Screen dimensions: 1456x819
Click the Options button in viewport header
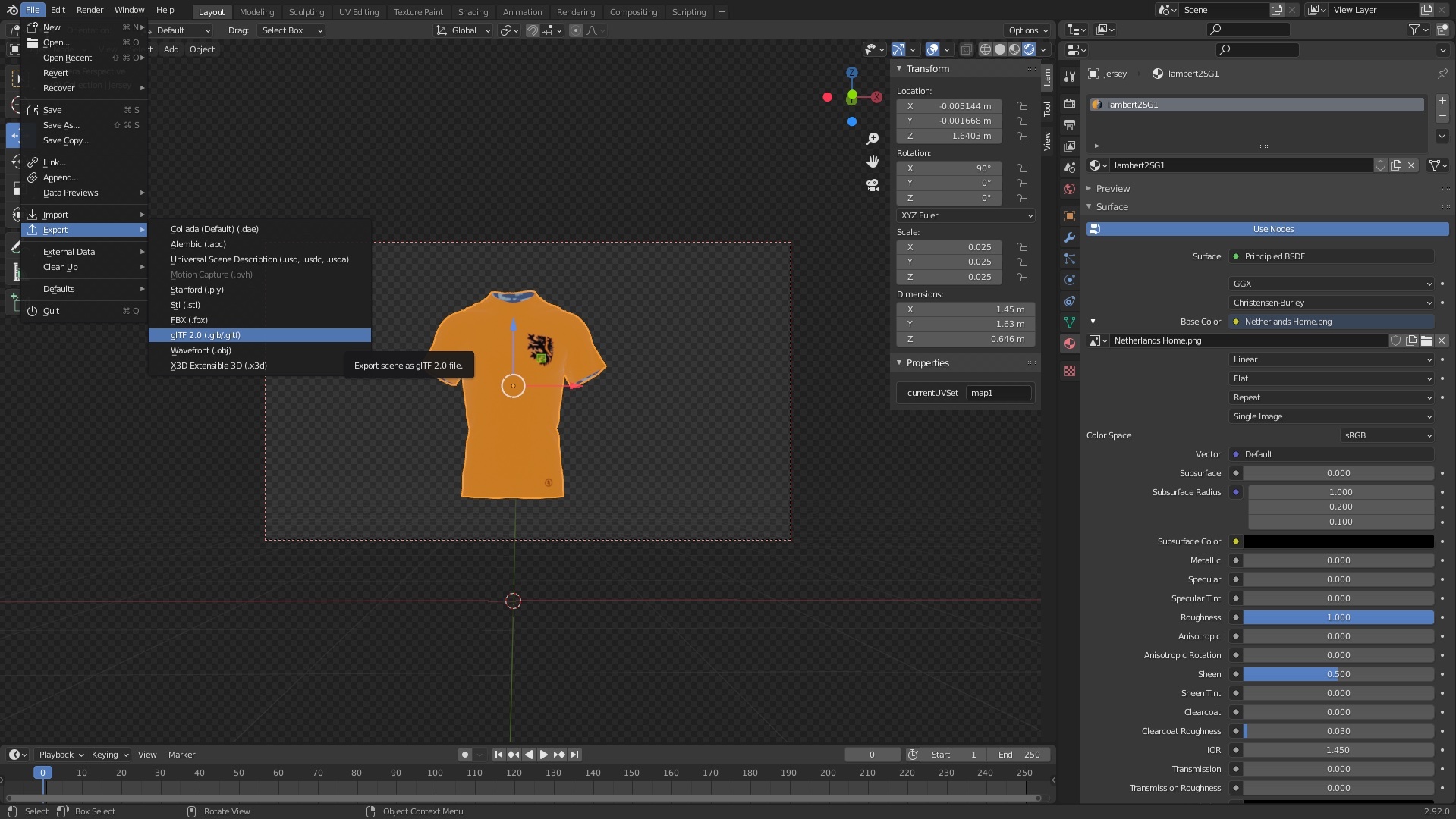click(1028, 30)
